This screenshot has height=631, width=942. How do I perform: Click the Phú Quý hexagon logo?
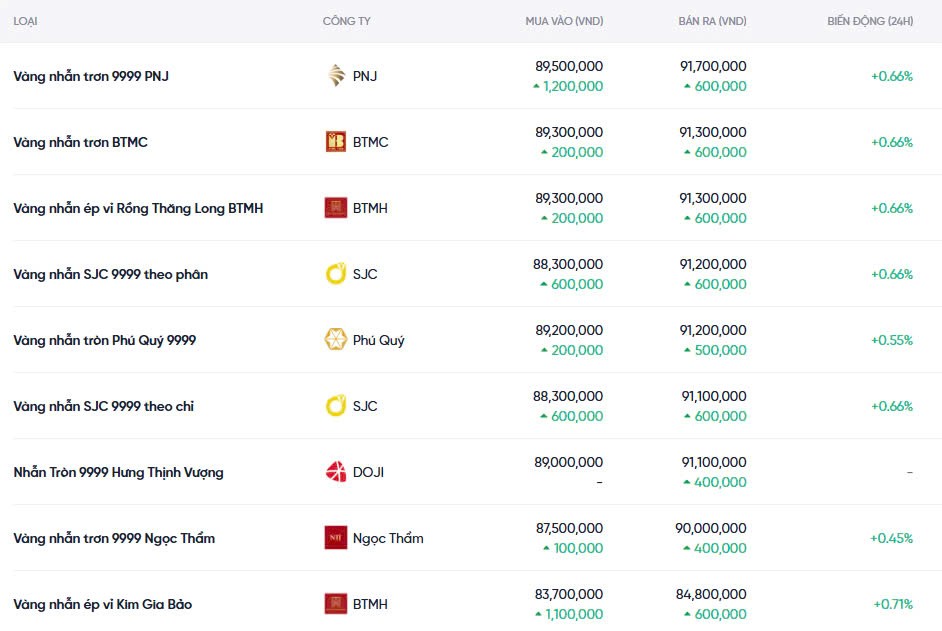tap(336, 340)
